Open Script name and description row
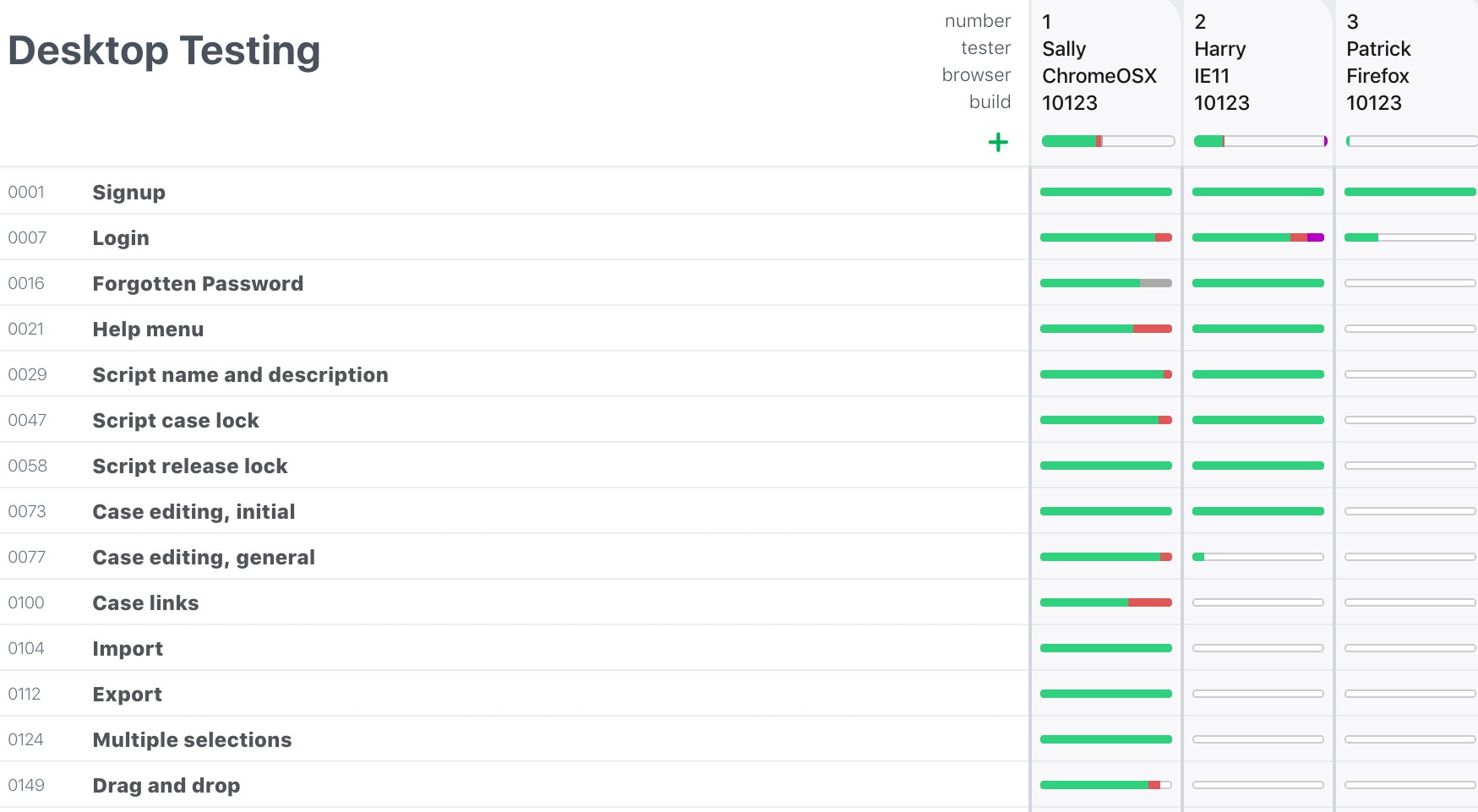This screenshot has height=812, width=1478. [514, 374]
